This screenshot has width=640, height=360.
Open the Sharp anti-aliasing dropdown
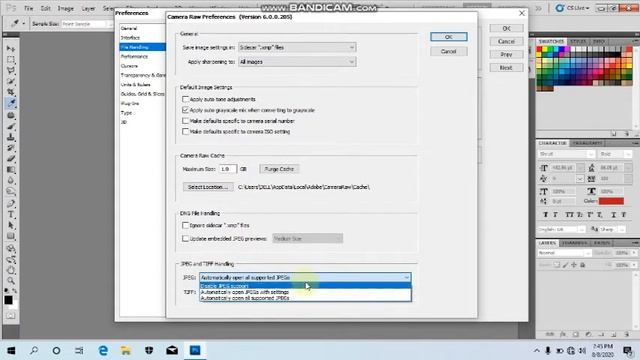612,229
